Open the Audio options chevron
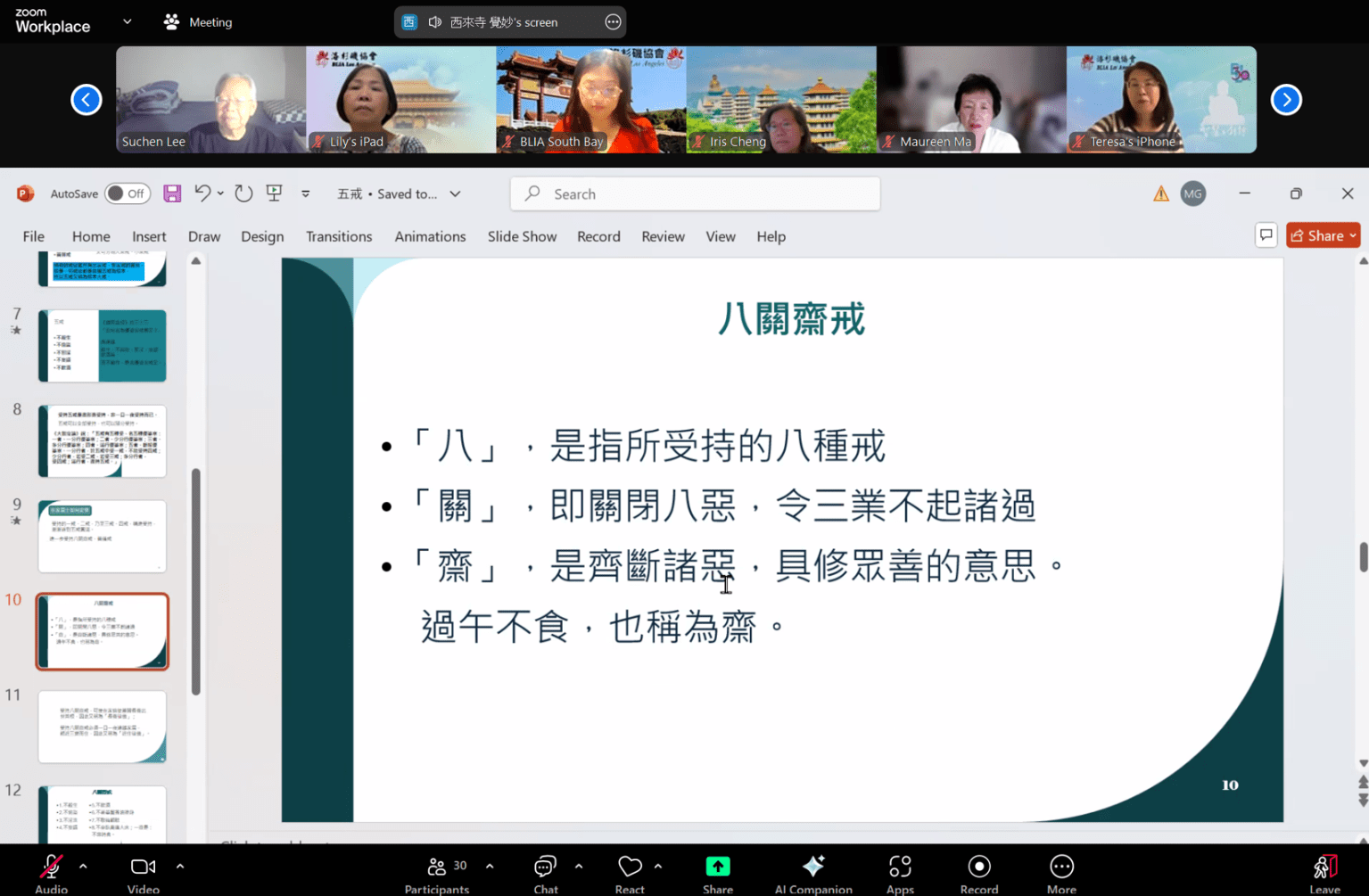This screenshot has width=1369, height=896. click(x=82, y=866)
